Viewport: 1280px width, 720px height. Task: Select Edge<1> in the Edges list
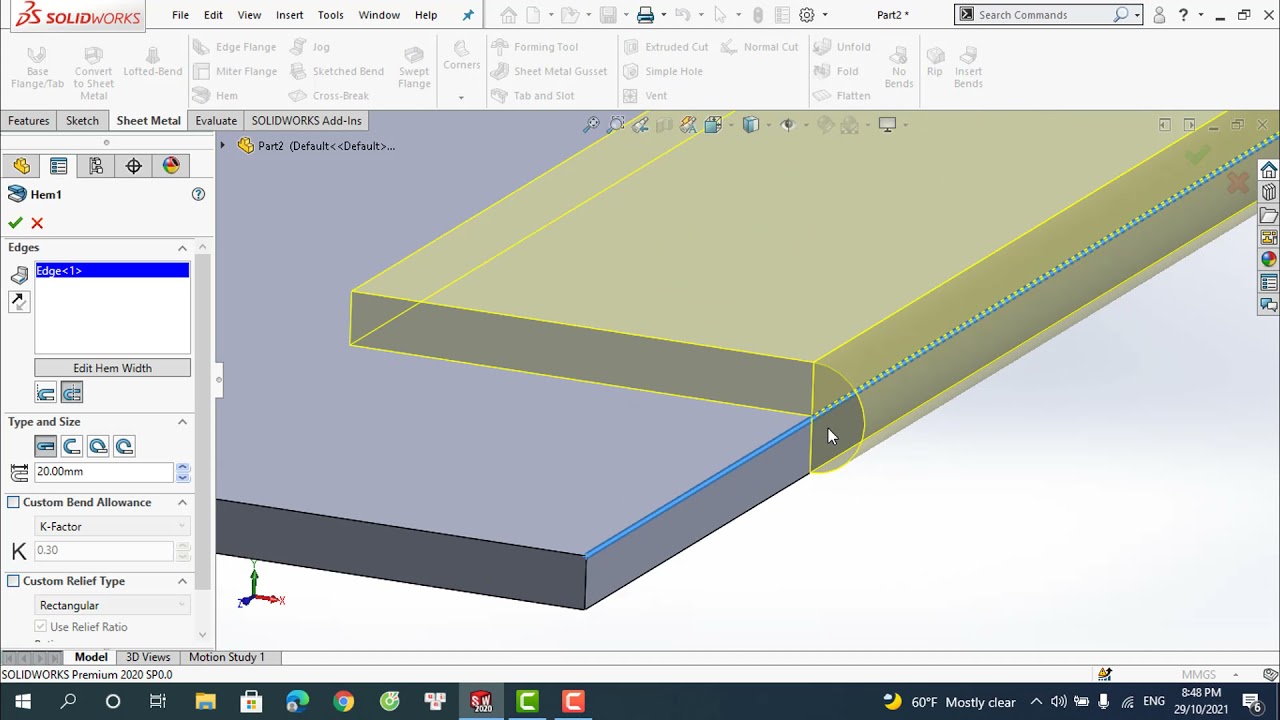[x=112, y=271]
